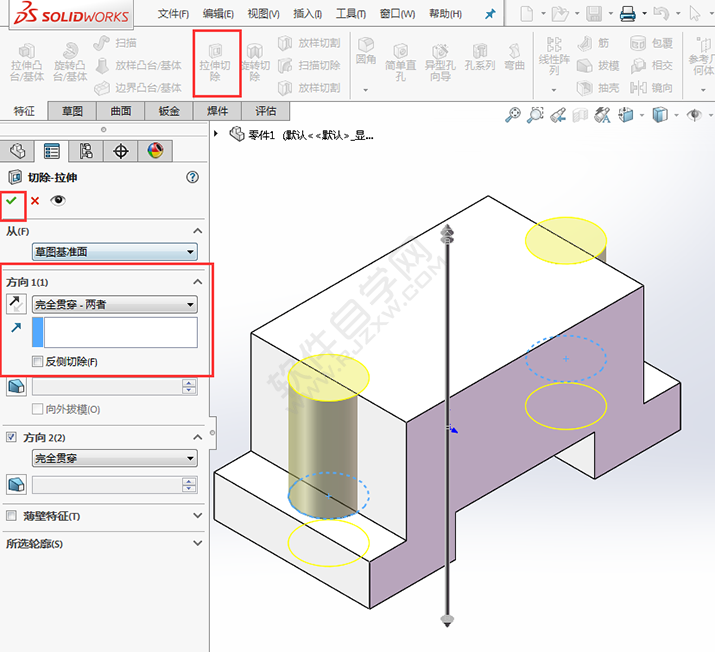This screenshot has width=715, height=652.
Task: Enable the Flip side to cut (反侧切除) checkbox
Action: [37, 362]
